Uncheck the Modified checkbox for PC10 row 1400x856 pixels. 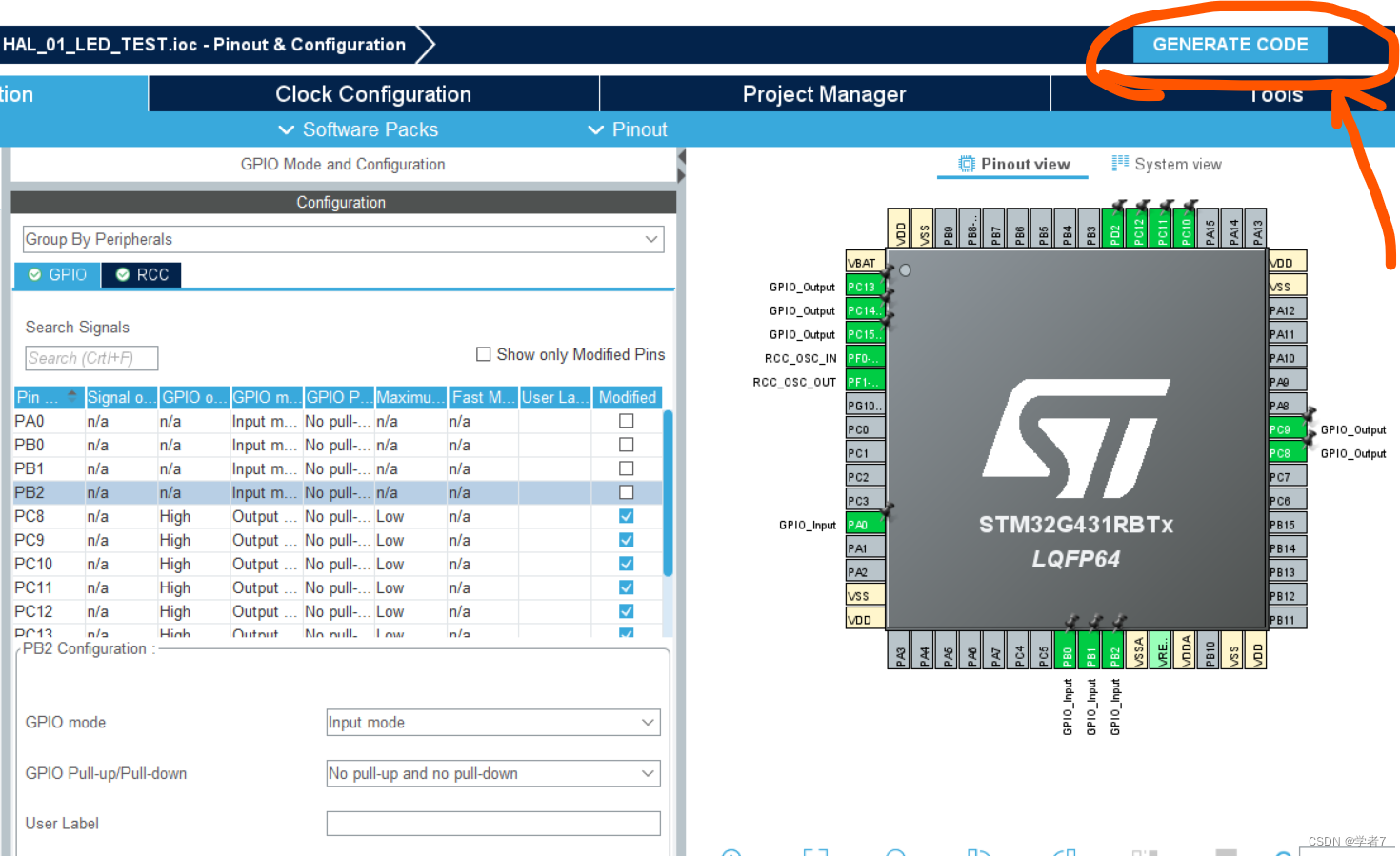point(626,563)
